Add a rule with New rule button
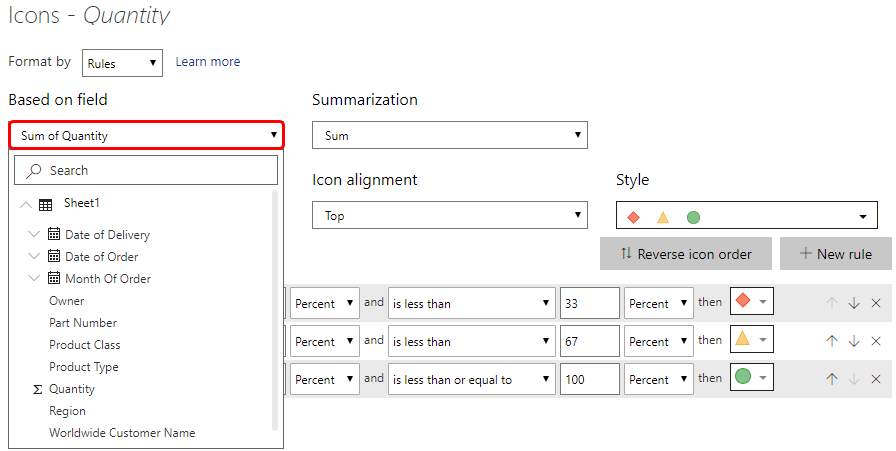 click(x=835, y=254)
